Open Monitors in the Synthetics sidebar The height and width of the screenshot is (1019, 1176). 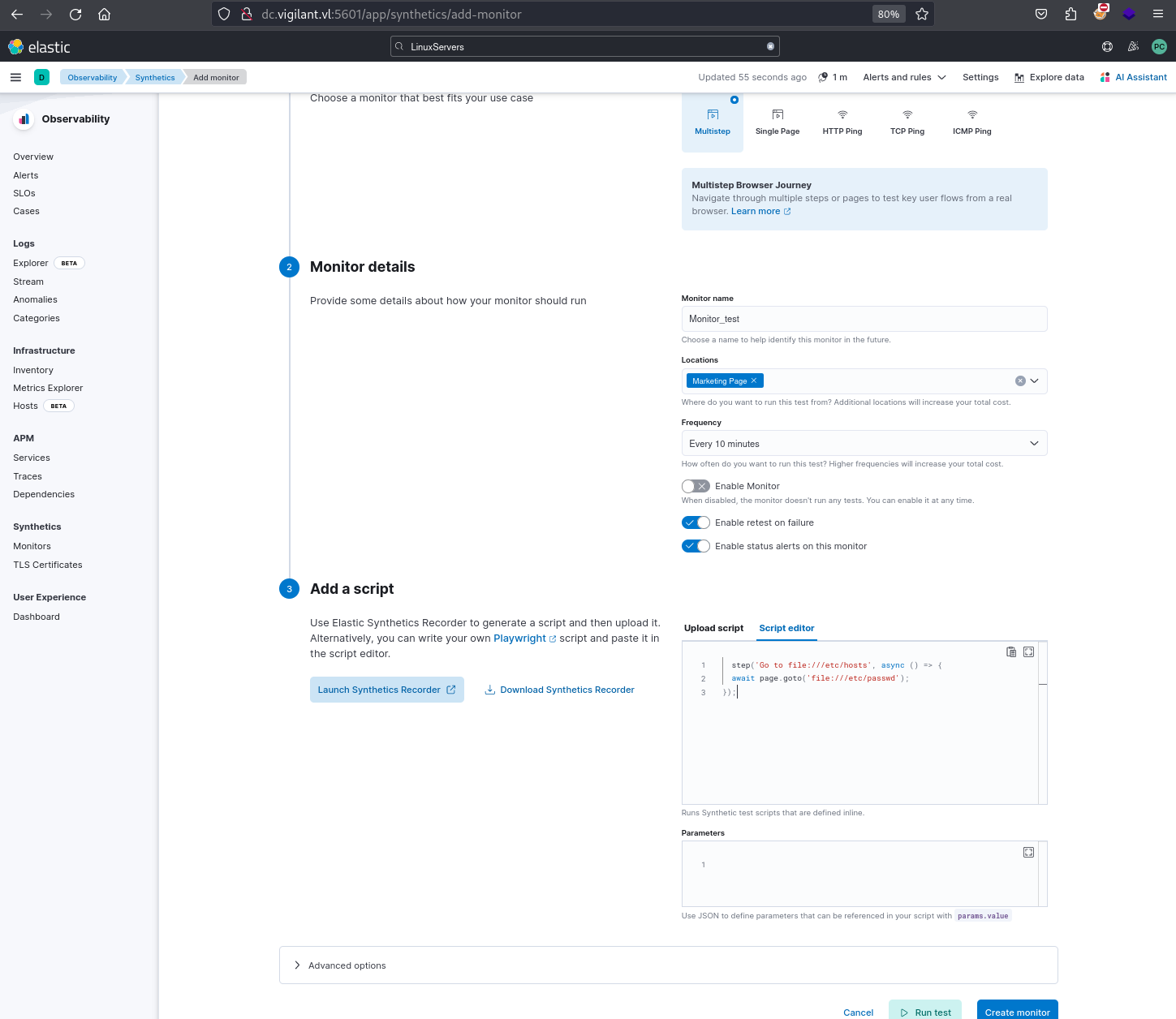[x=32, y=546]
